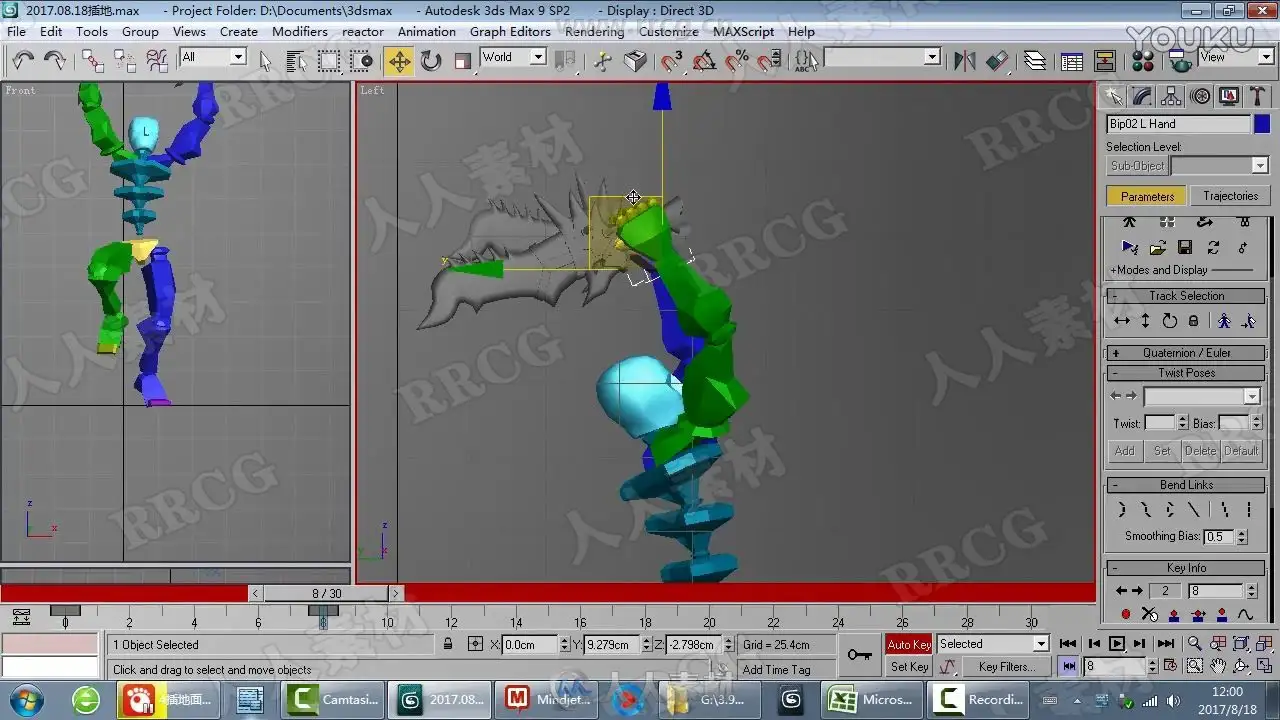This screenshot has height=720, width=1280.
Task: Select the Pan View hand tool
Action: 1218,666
